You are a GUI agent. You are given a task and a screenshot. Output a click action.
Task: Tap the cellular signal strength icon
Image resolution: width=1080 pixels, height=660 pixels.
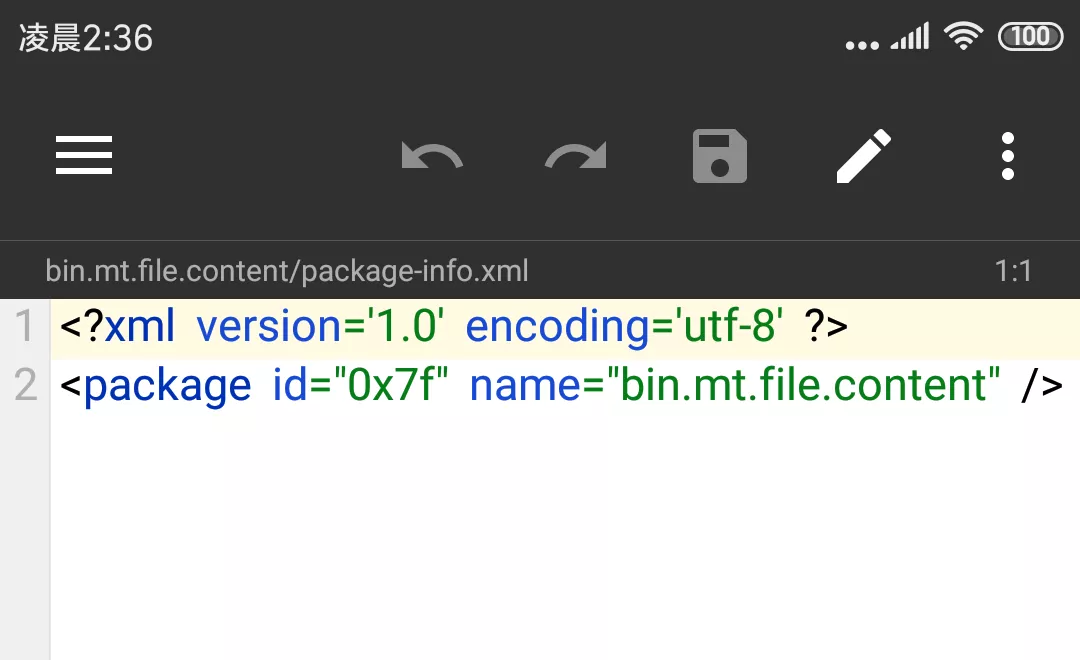[909, 38]
